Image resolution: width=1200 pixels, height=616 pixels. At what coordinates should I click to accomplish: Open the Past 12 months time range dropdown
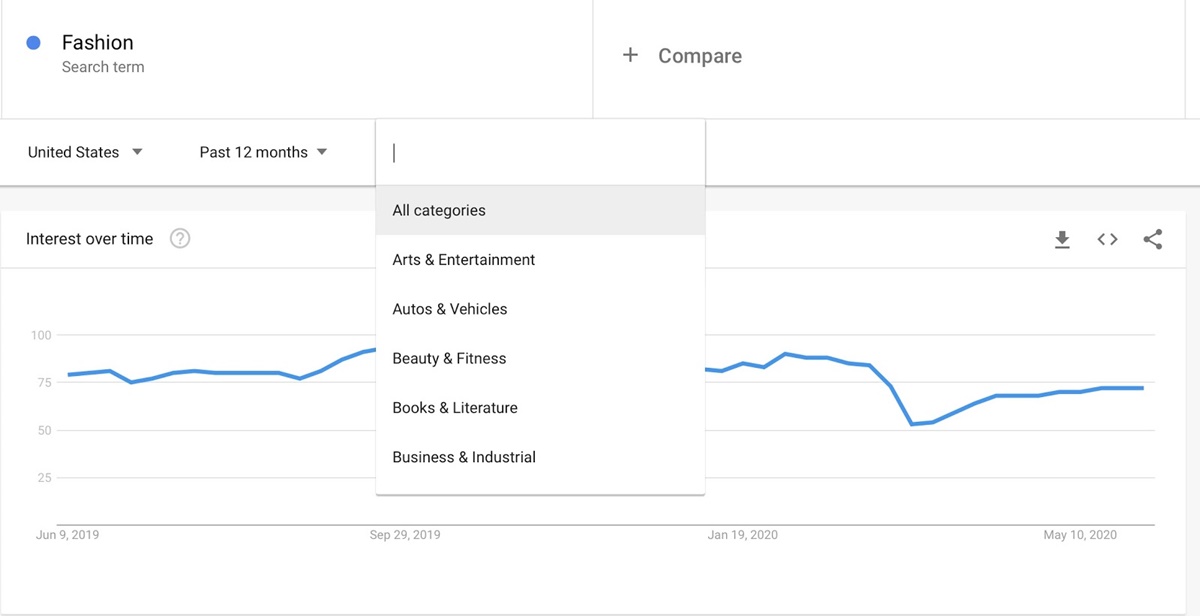tap(253, 152)
